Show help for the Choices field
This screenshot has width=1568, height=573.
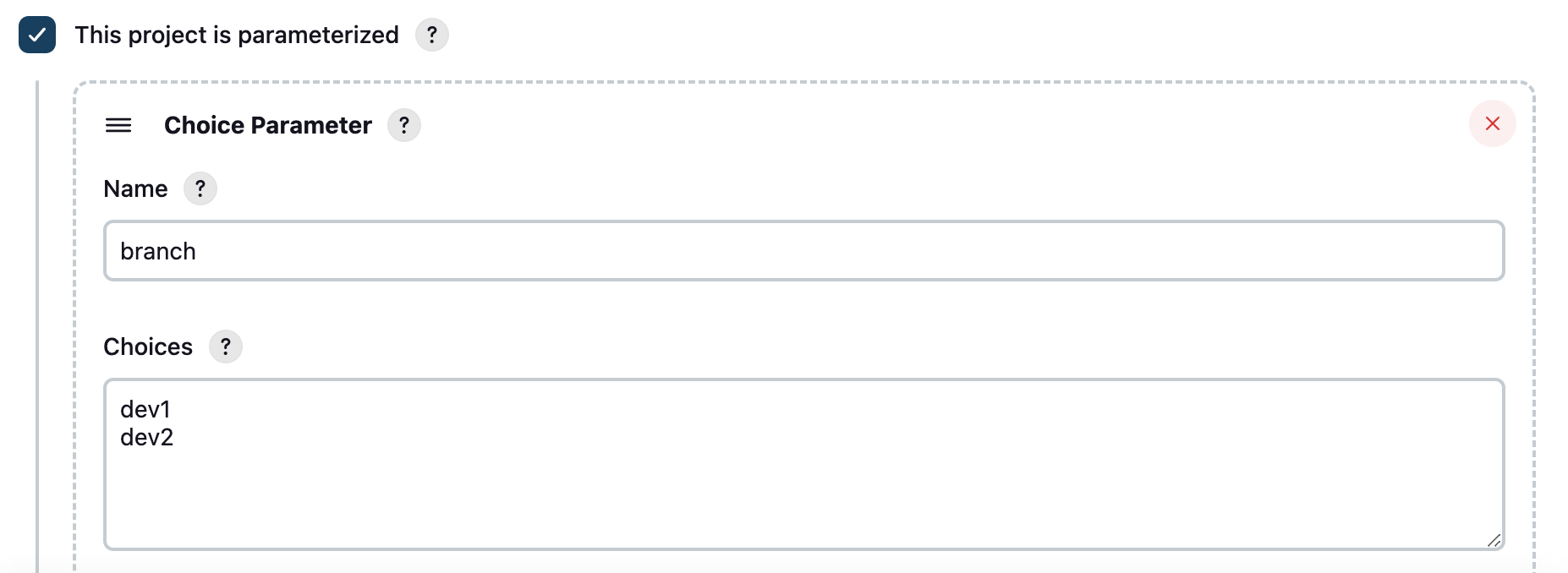pos(225,347)
